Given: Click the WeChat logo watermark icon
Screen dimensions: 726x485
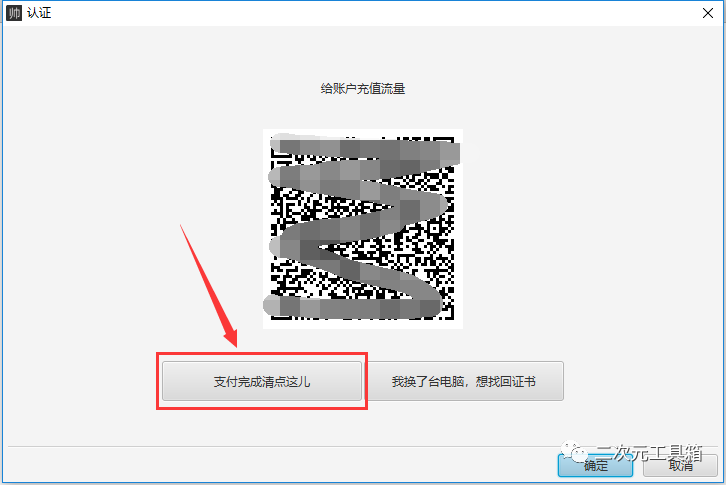Looking at the screenshot, I should click(574, 452).
